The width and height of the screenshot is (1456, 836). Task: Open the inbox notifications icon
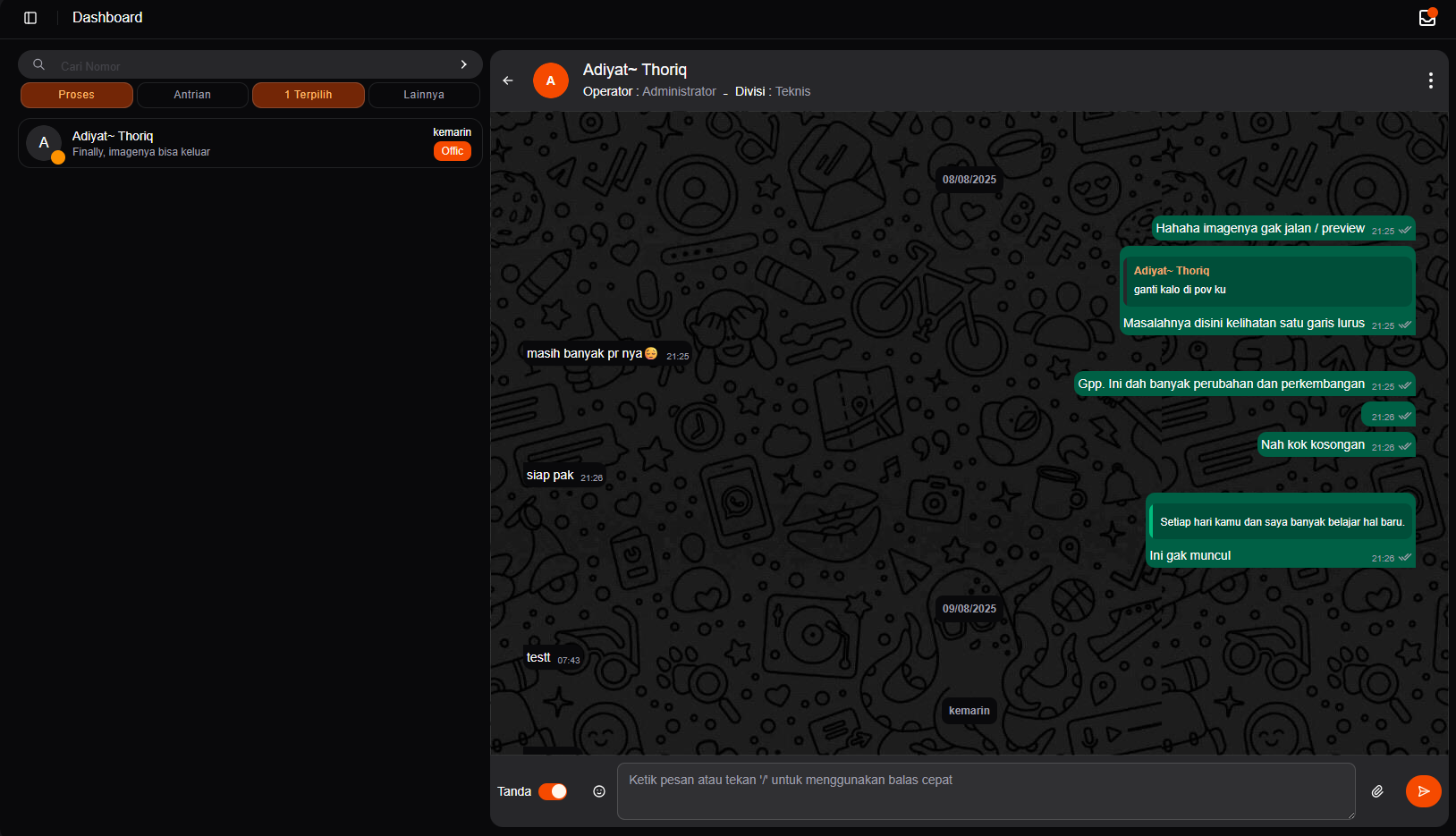coord(1427,17)
